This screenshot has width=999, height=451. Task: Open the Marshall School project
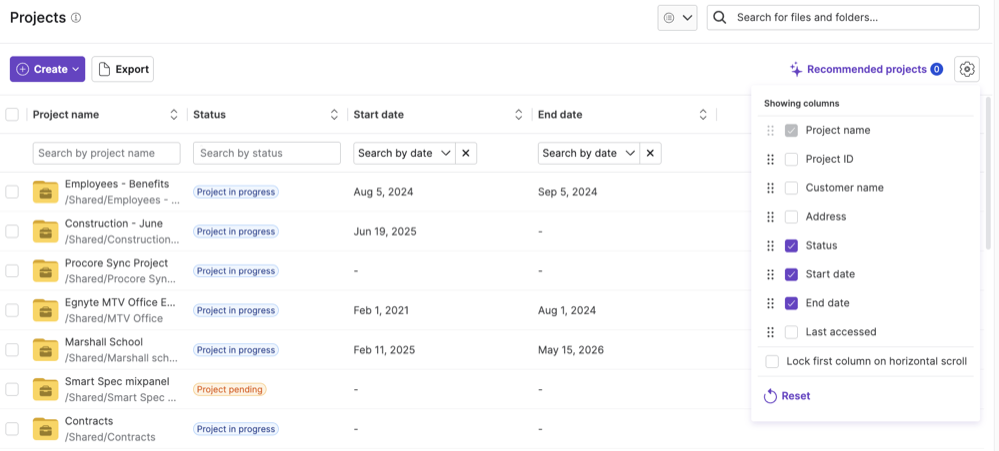point(104,342)
